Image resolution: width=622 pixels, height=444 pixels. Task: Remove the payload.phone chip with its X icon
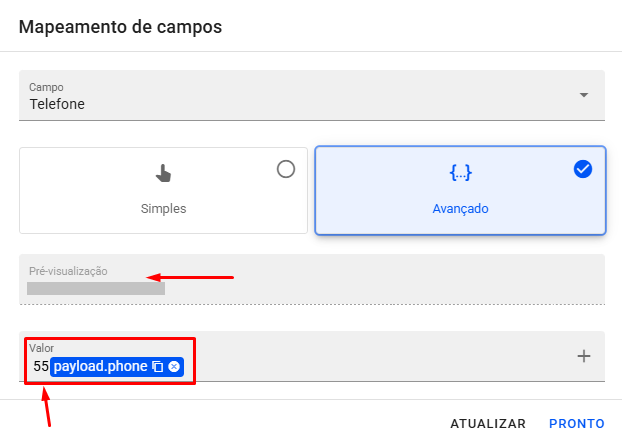tap(174, 367)
